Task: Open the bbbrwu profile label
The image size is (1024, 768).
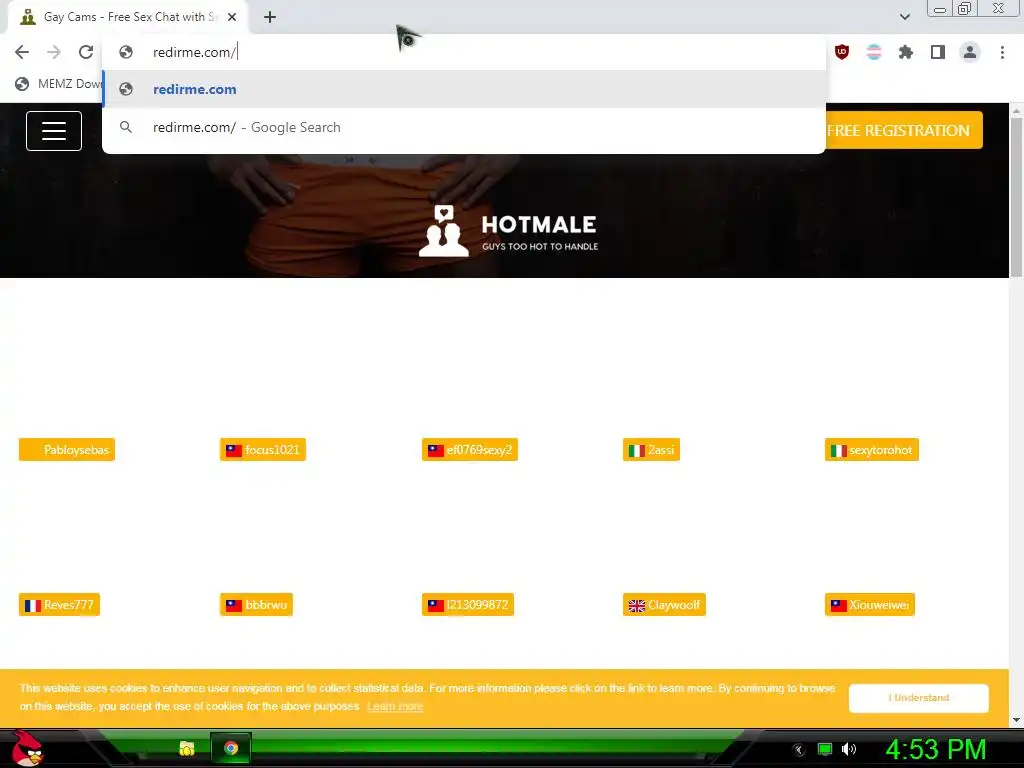Action: coord(256,604)
